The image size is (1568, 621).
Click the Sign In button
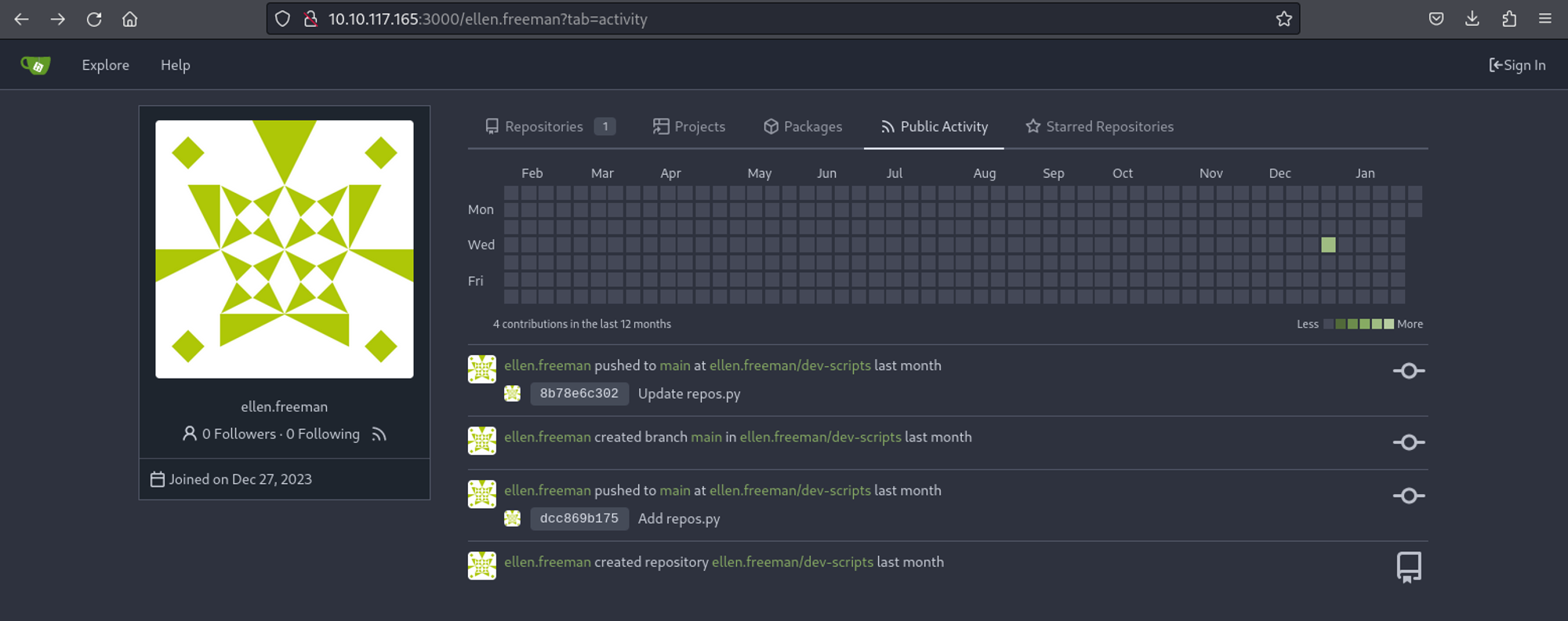[x=1517, y=66]
